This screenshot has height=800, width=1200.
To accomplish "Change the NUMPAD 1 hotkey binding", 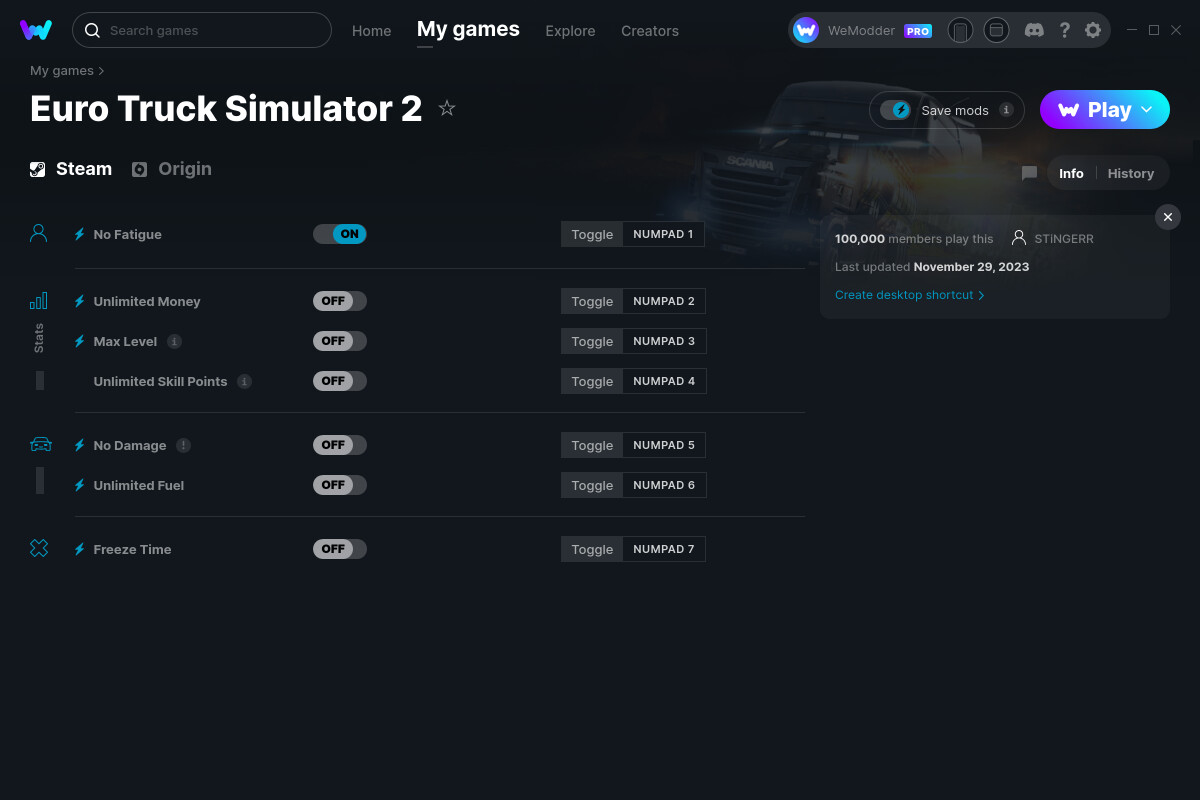I will click(664, 234).
